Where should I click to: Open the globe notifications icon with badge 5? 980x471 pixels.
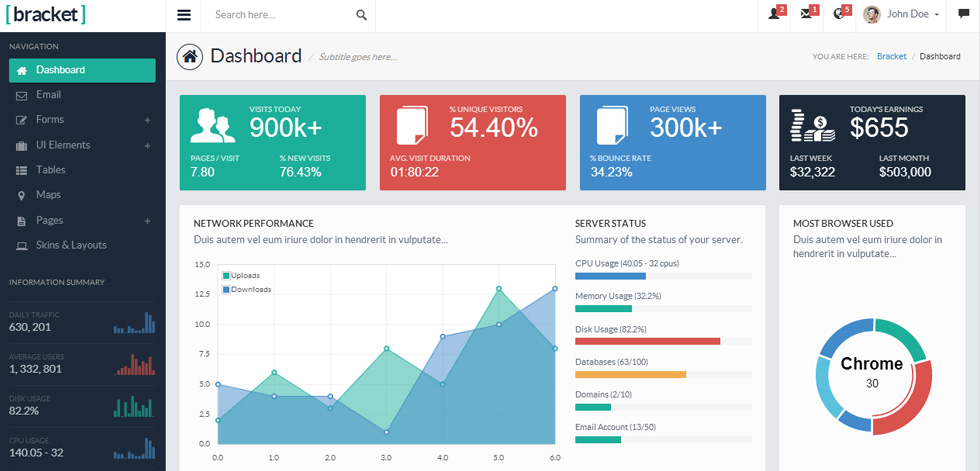839,14
